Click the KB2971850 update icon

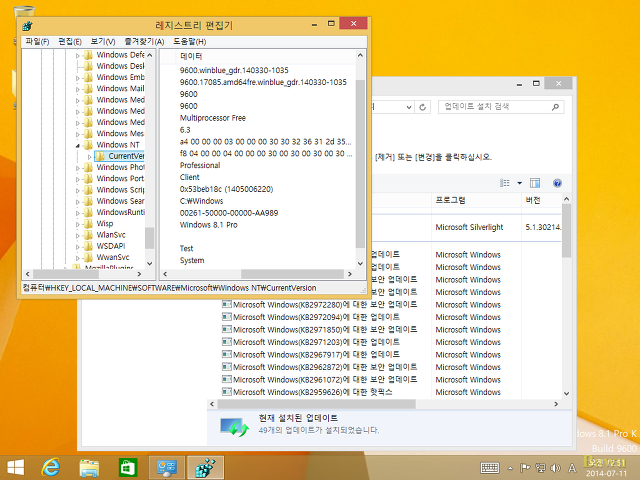click(227, 329)
